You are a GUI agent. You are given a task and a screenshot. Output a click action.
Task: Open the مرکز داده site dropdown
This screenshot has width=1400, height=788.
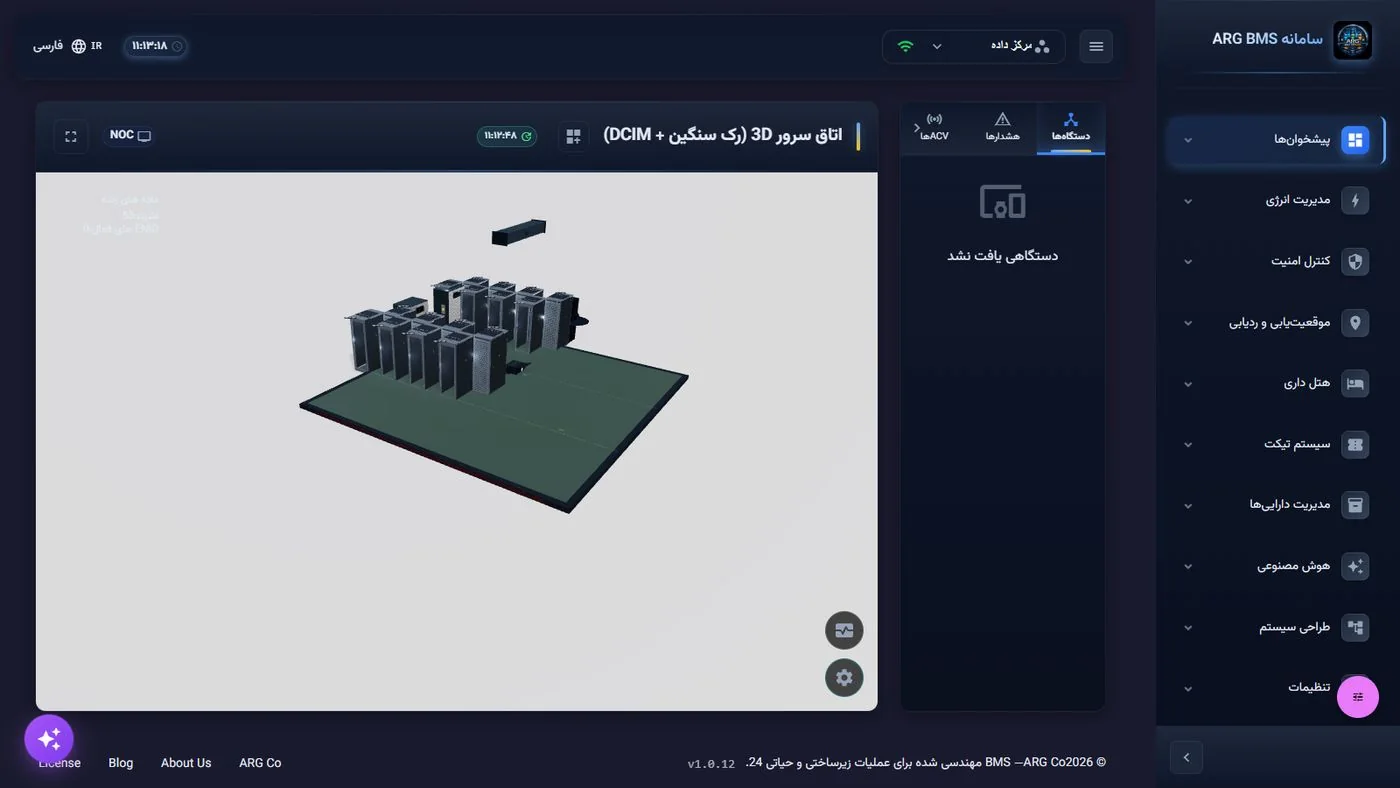974,46
